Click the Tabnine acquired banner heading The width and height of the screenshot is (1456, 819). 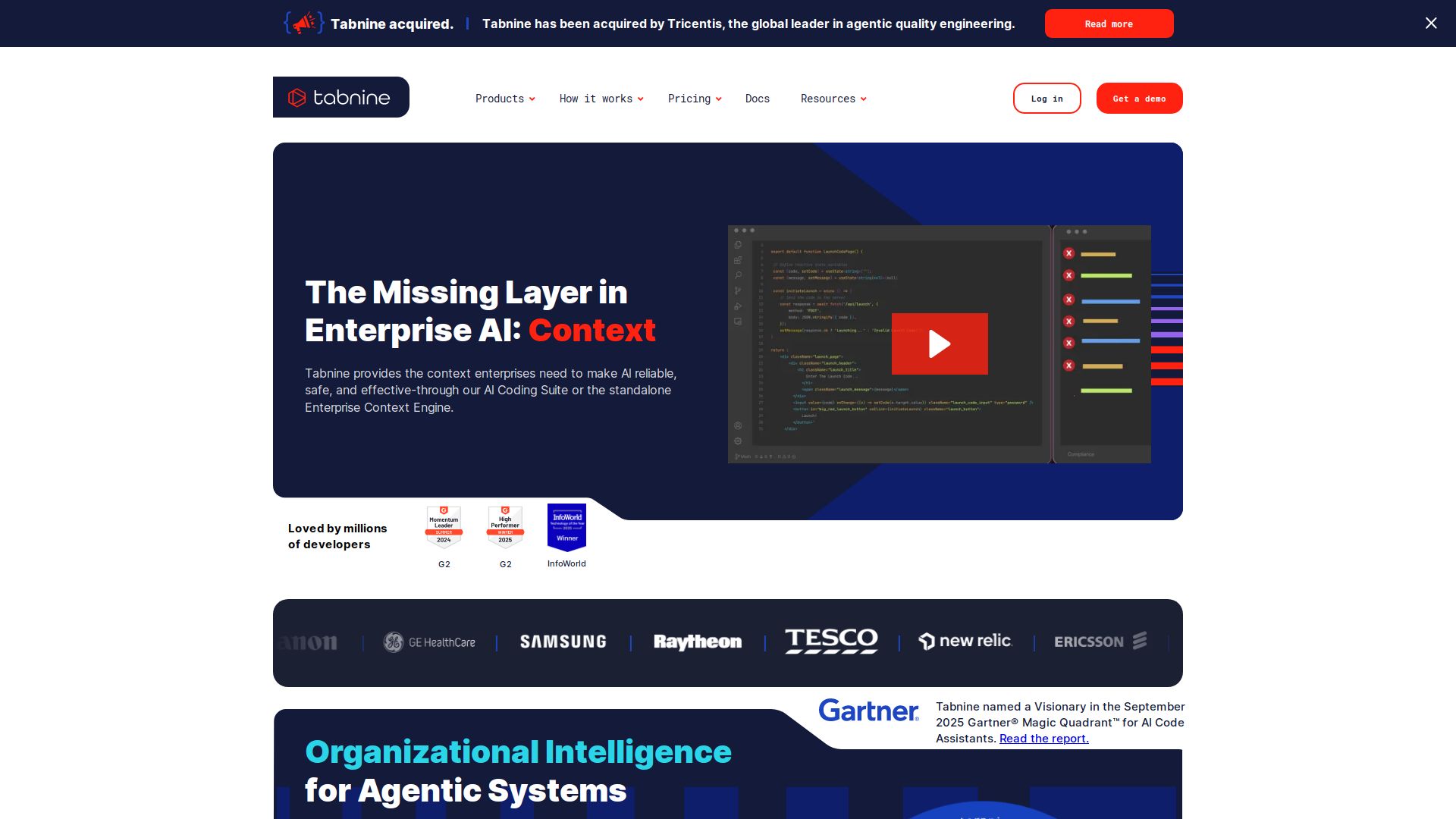[392, 24]
